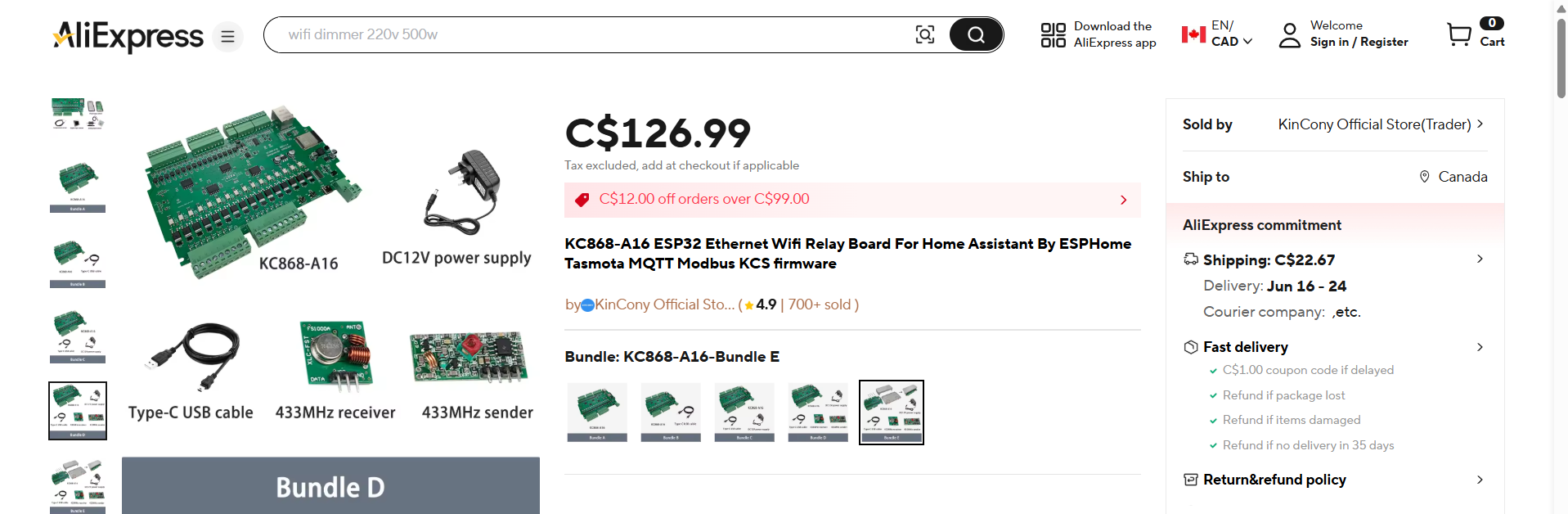The width and height of the screenshot is (1568, 514).
Task: Click the Canada location pin icon
Action: (x=1424, y=177)
